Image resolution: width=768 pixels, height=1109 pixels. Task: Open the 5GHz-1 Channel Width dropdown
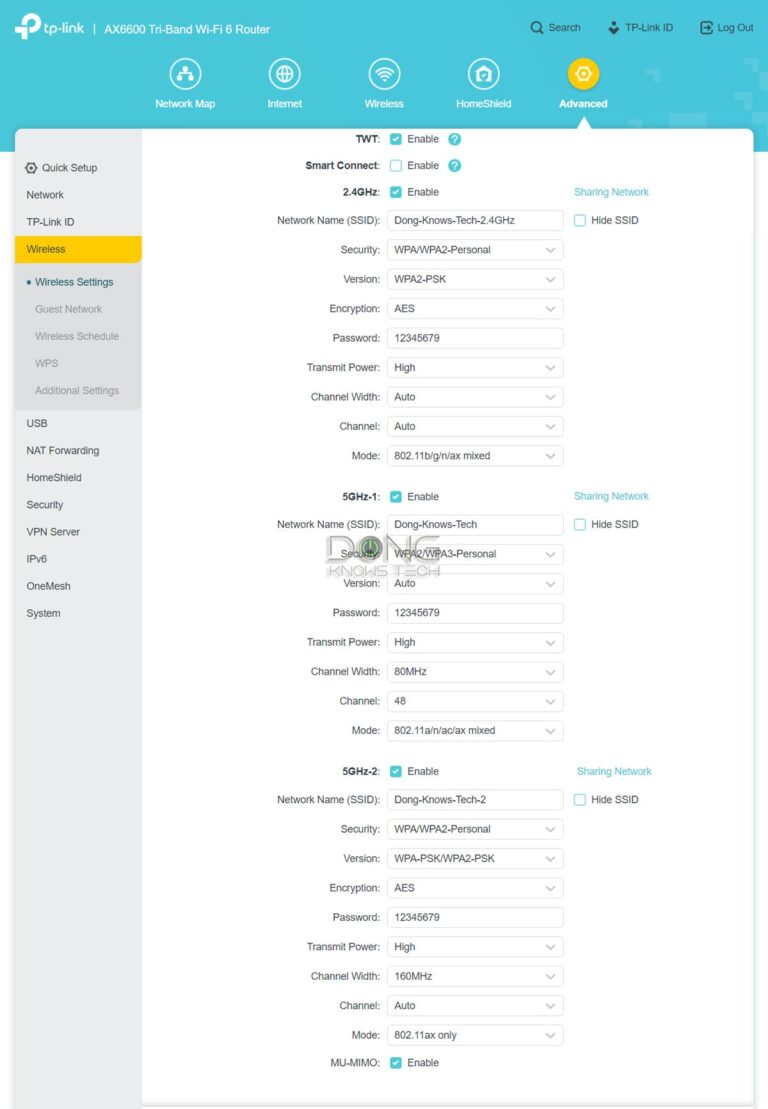[x=475, y=672]
